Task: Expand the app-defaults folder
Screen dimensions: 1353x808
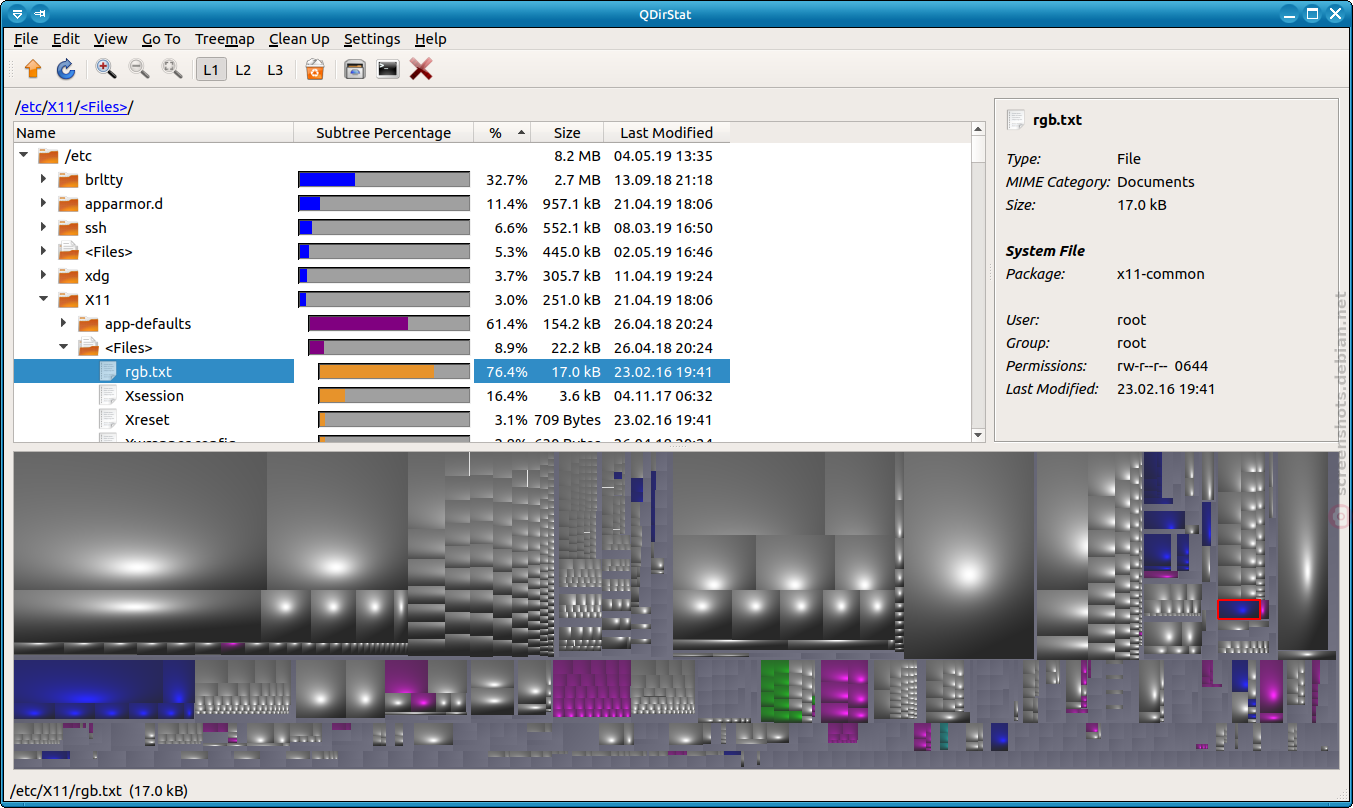Action: [x=64, y=324]
